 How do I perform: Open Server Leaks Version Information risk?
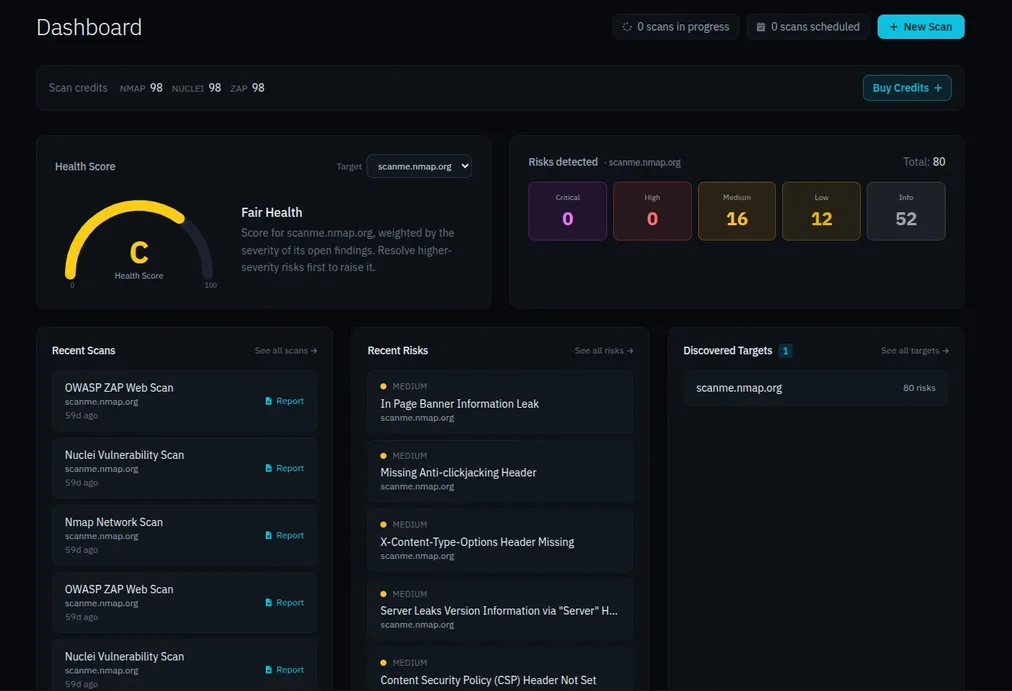(x=500, y=608)
